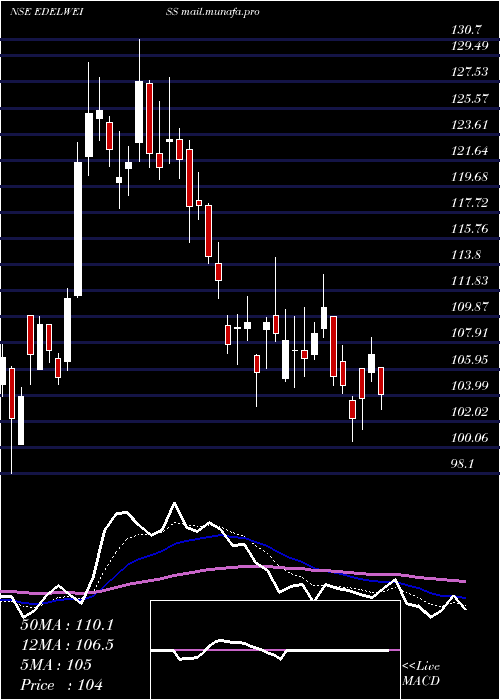500x700 pixels.
Task: Click the 100.06 price axis label
Action: 470,438
